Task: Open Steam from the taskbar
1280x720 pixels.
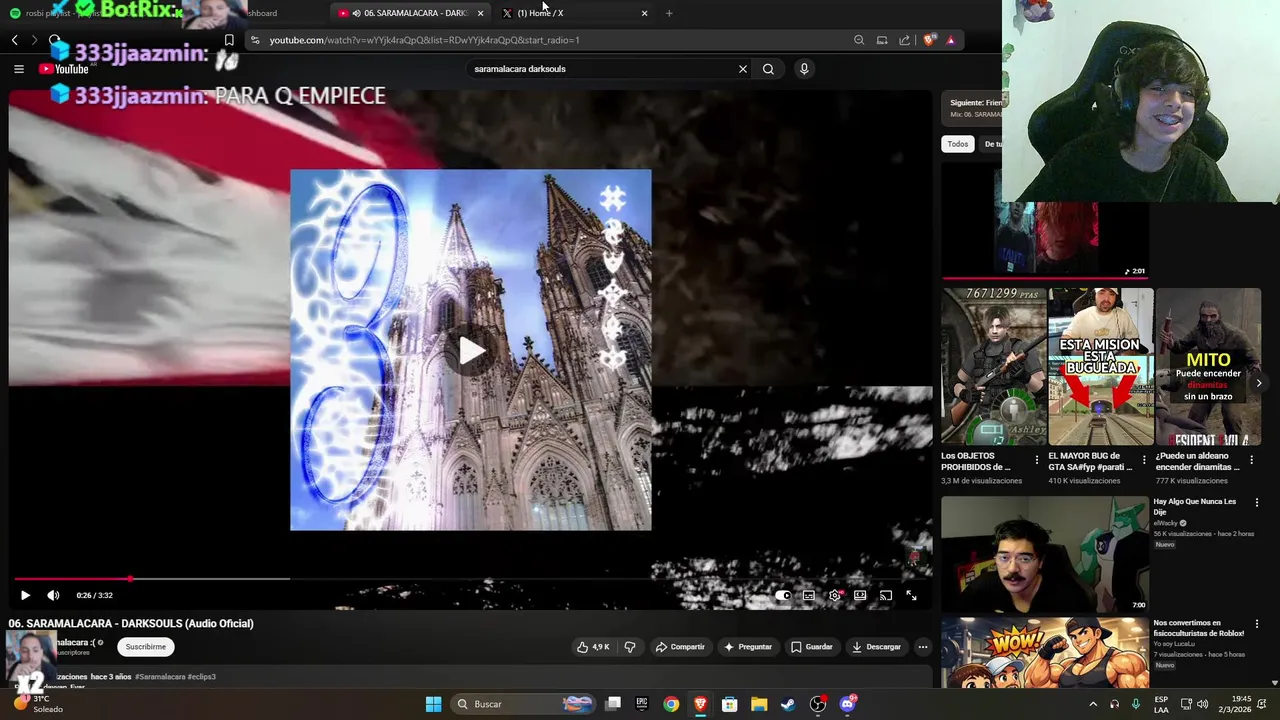Action: tap(788, 704)
